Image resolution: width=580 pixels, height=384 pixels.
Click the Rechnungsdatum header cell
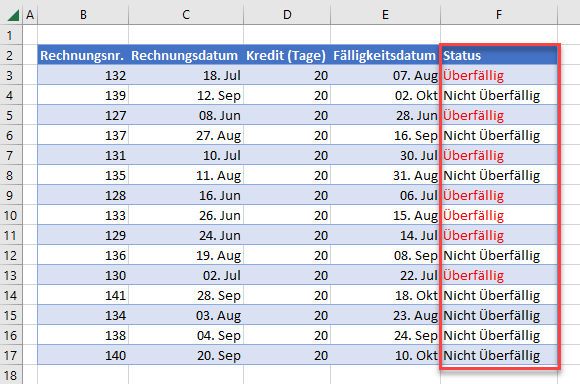[x=186, y=55]
